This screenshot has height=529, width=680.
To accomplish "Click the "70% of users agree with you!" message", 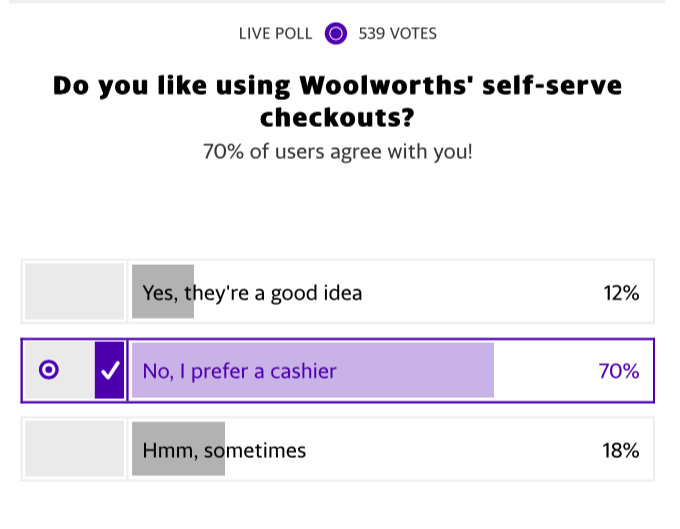I will [x=337, y=153].
